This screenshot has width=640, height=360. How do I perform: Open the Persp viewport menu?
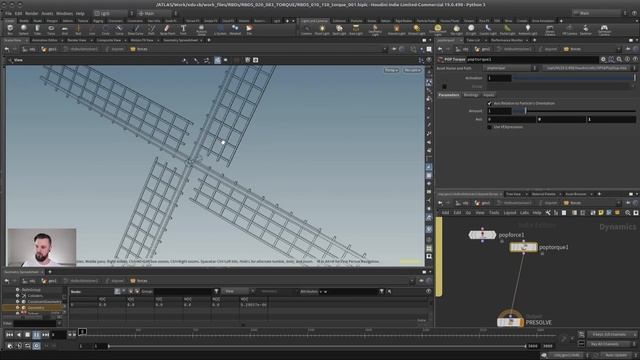391,70
